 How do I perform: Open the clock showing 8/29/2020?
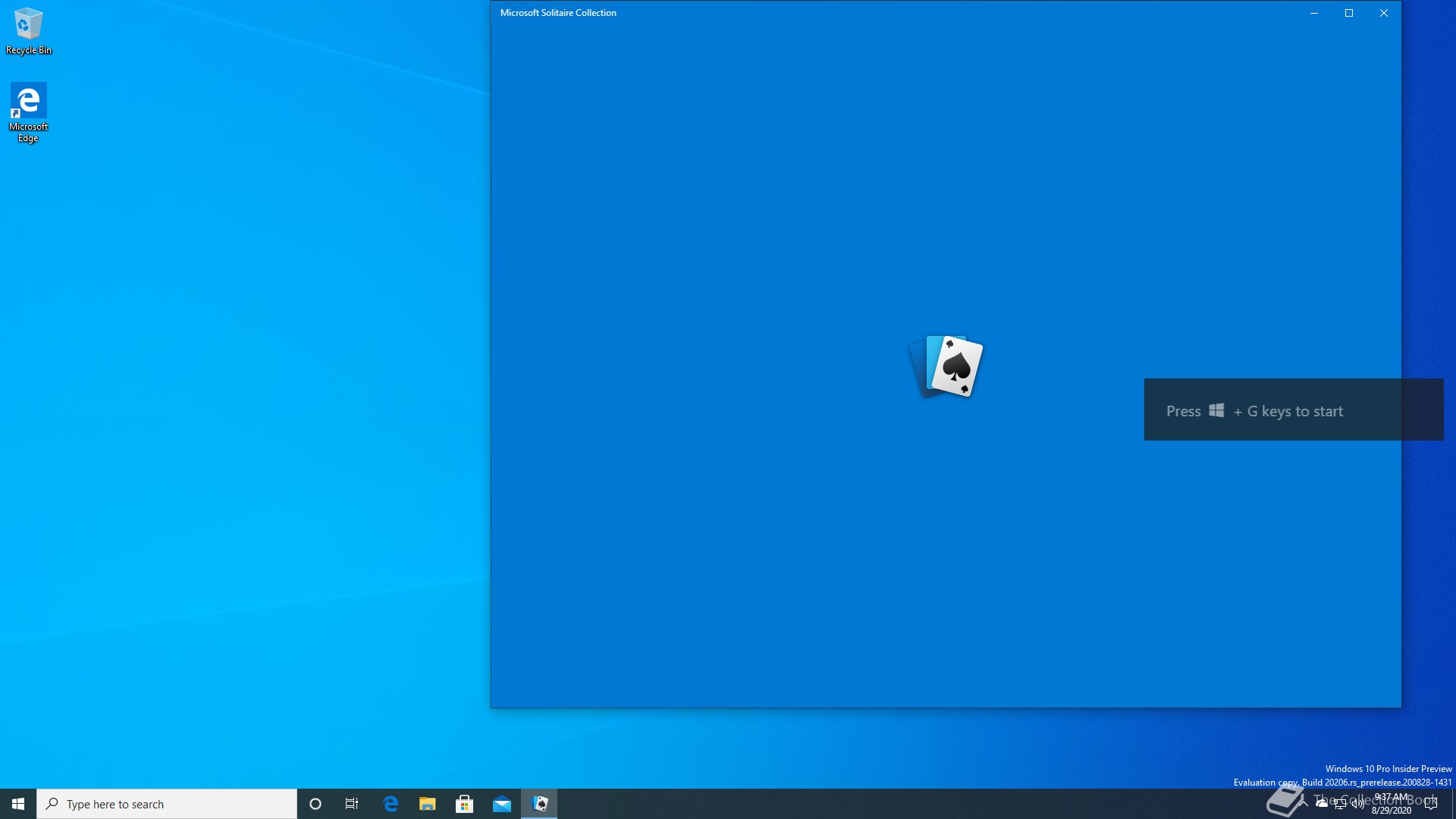click(x=1391, y=804)
